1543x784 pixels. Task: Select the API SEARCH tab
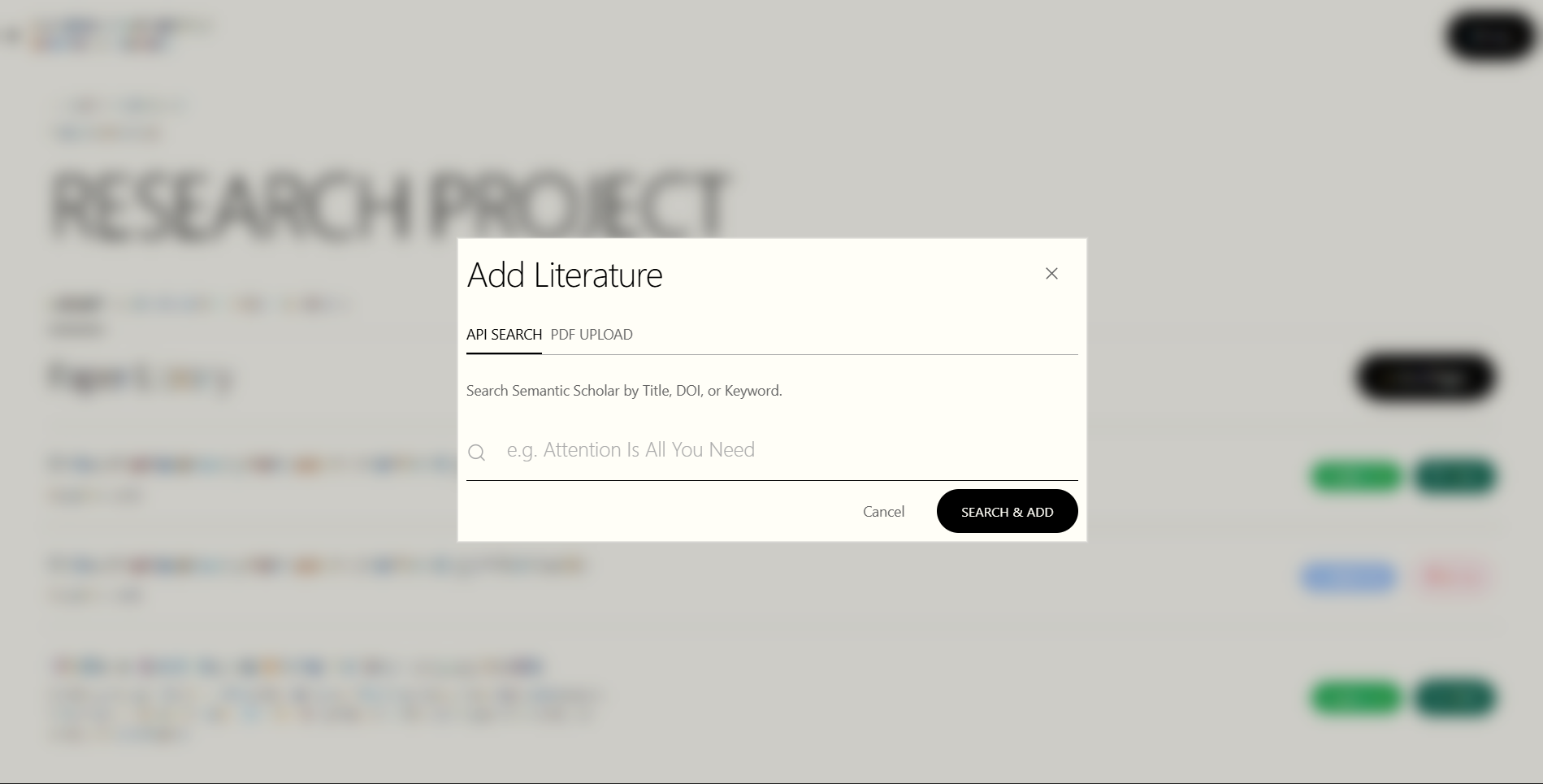coord(504,335)
